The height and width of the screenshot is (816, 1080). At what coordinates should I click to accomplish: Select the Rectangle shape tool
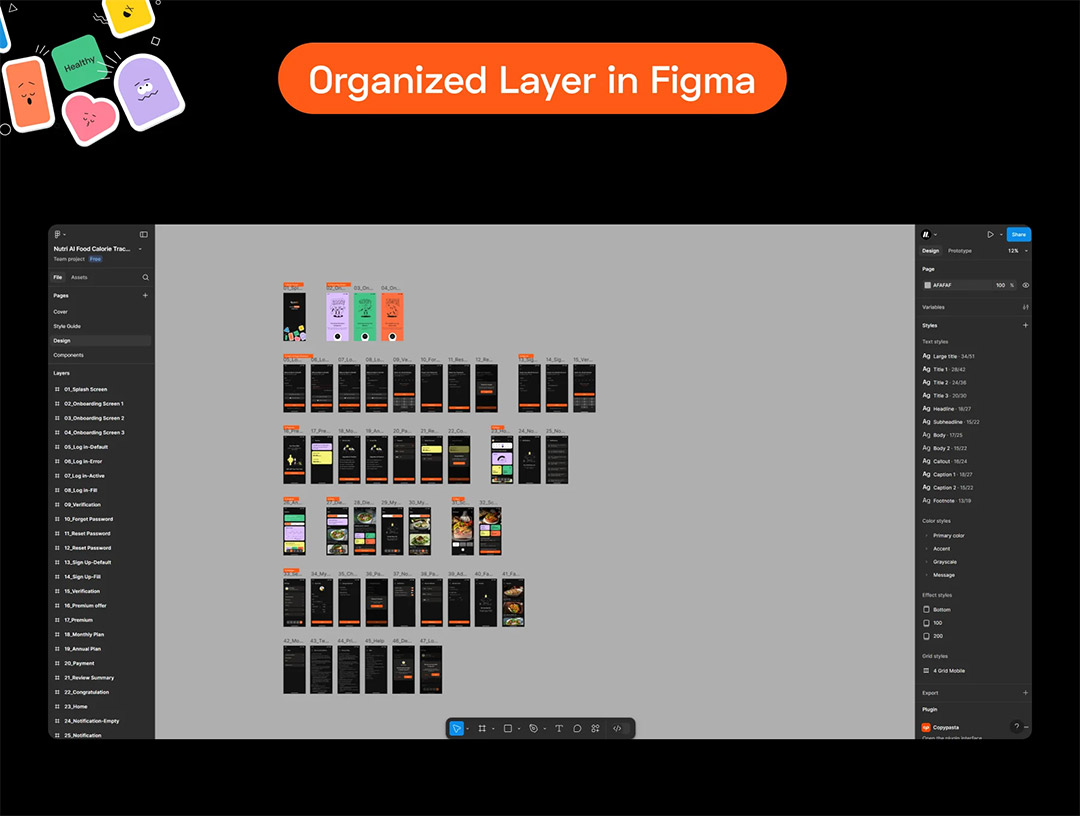(508, 729)
